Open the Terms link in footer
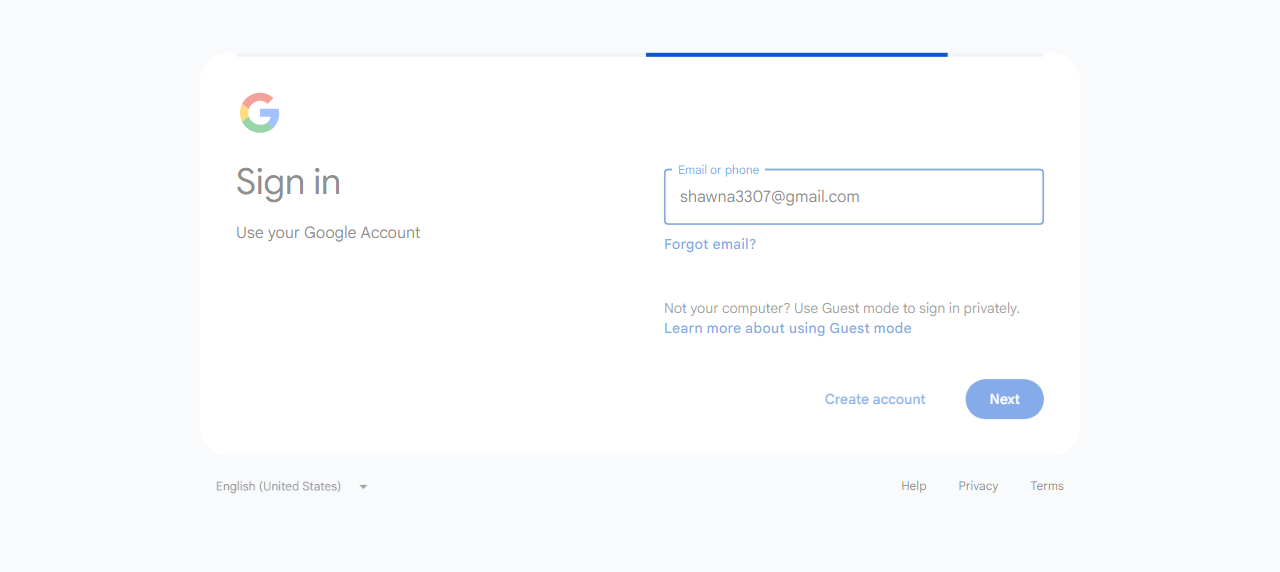 pyautogui.click(x=1047, y=486)
